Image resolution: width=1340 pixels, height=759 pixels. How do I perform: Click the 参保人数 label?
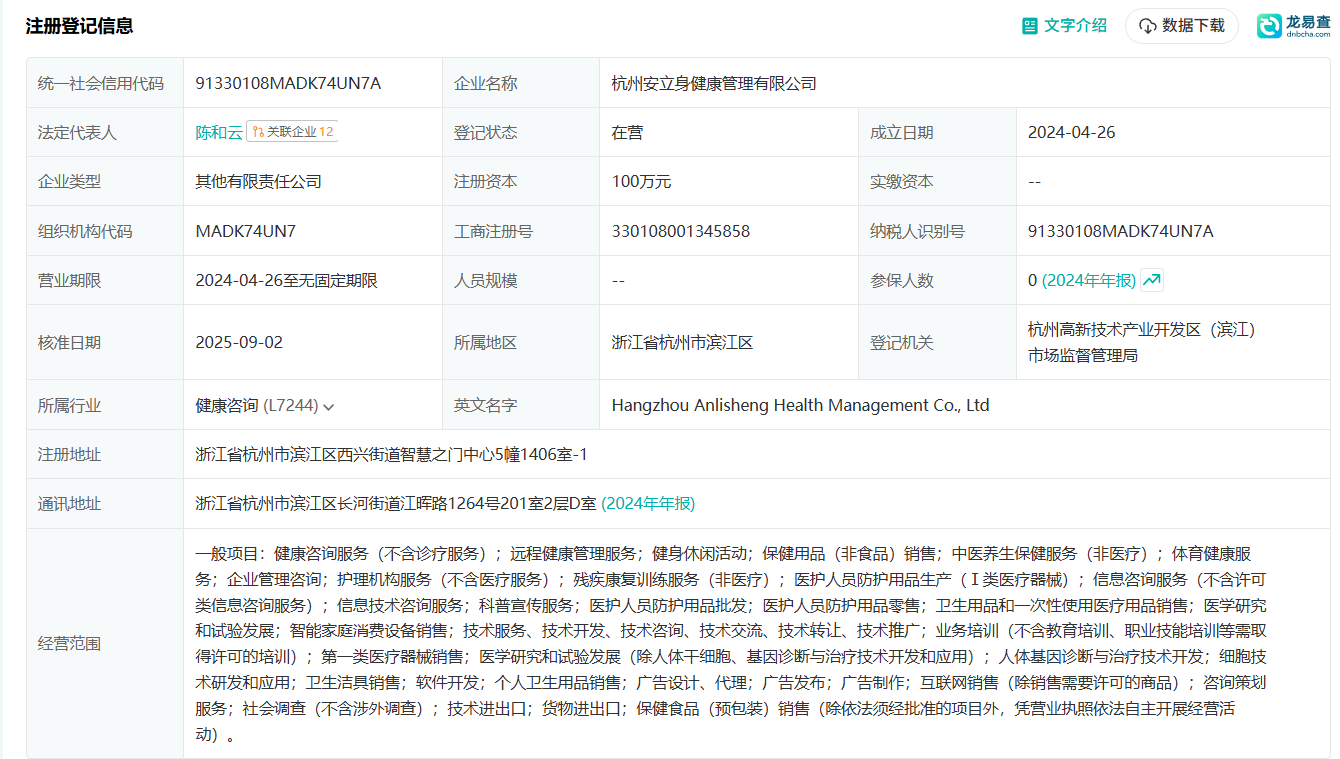point(902,281)
